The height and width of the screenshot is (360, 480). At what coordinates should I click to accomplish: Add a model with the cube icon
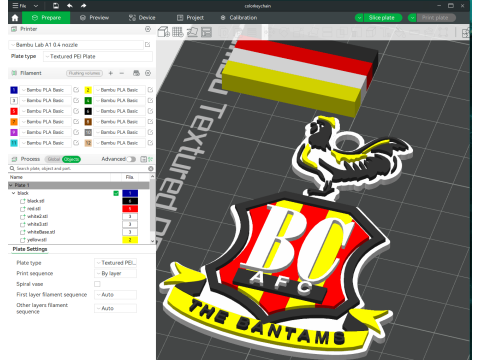click(163, 32)
